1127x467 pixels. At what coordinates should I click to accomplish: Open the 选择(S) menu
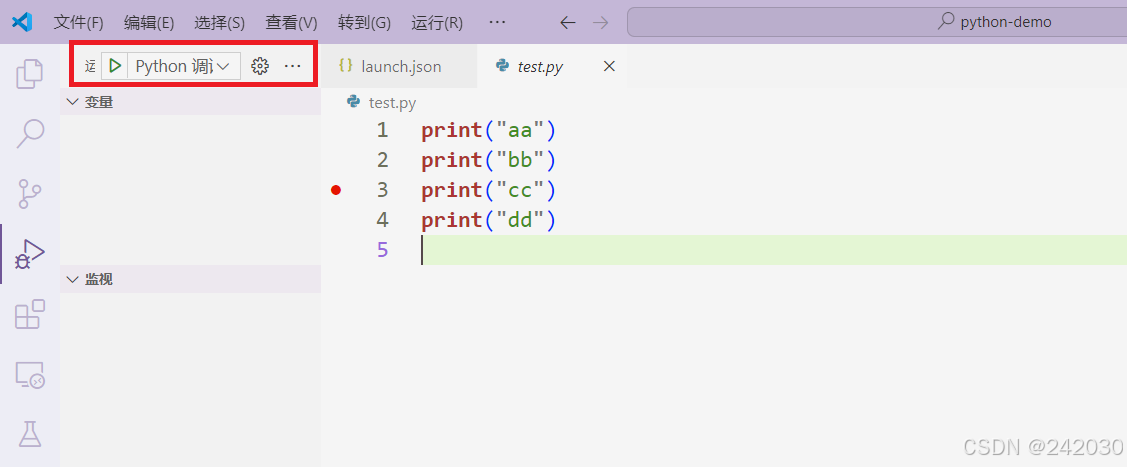(219, 22)
